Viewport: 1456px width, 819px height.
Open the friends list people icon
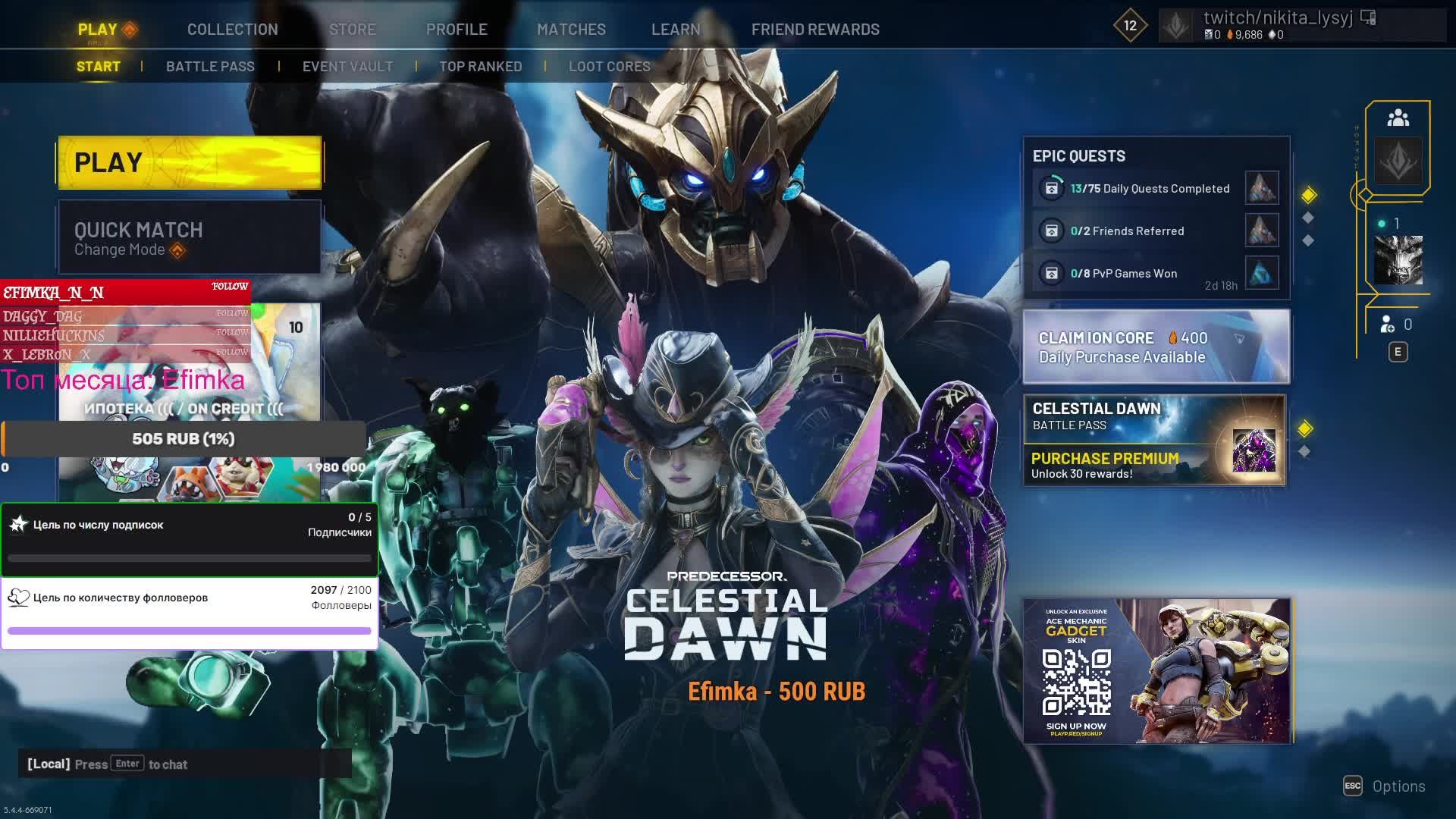1398,118
